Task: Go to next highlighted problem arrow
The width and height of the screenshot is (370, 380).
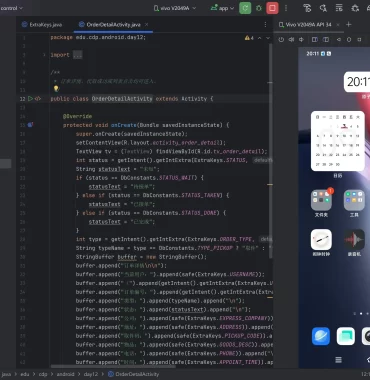Action: [268, 38]
